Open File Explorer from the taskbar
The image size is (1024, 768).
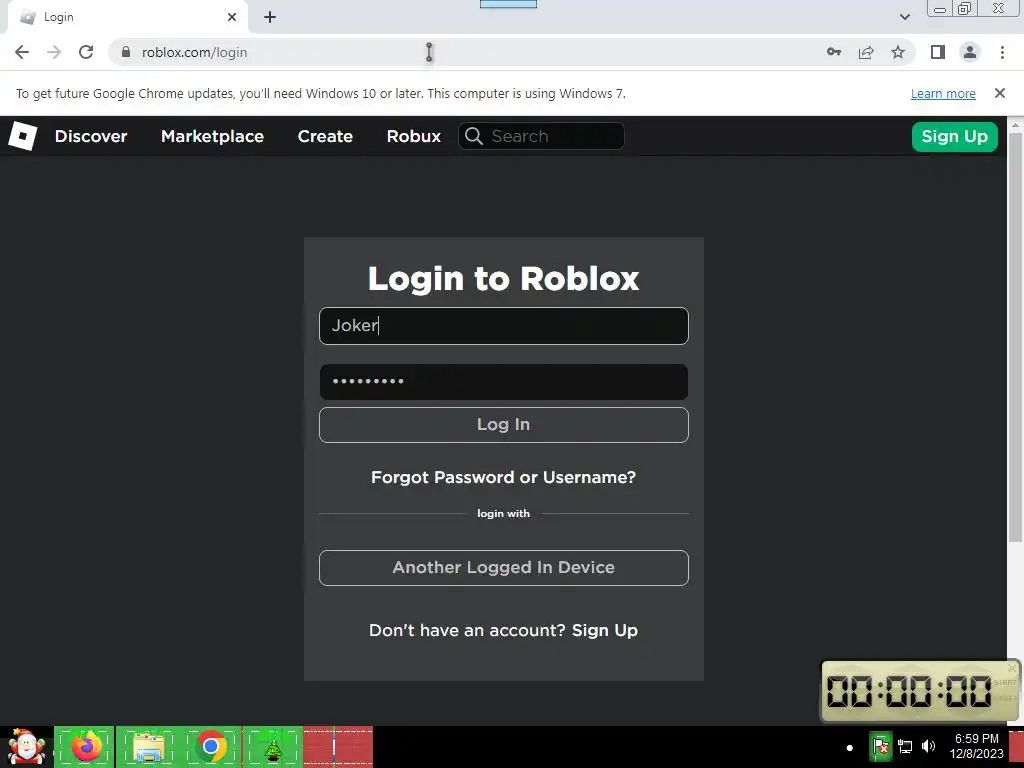pyautogui.click(x=148, y=746)
